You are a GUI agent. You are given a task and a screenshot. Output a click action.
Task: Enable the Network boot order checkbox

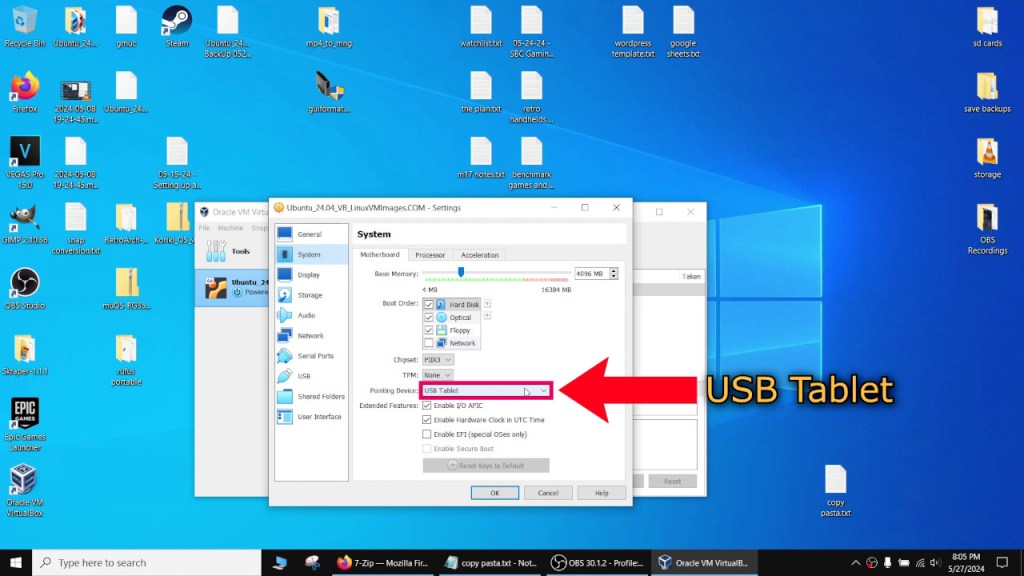(x=428, y=343)
